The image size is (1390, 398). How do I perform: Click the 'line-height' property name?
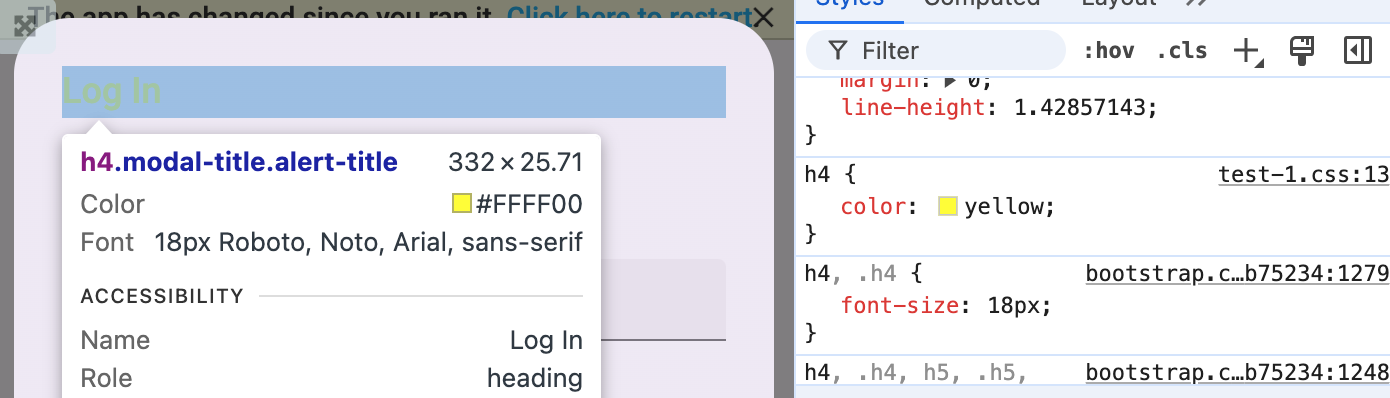click(913, 108)
